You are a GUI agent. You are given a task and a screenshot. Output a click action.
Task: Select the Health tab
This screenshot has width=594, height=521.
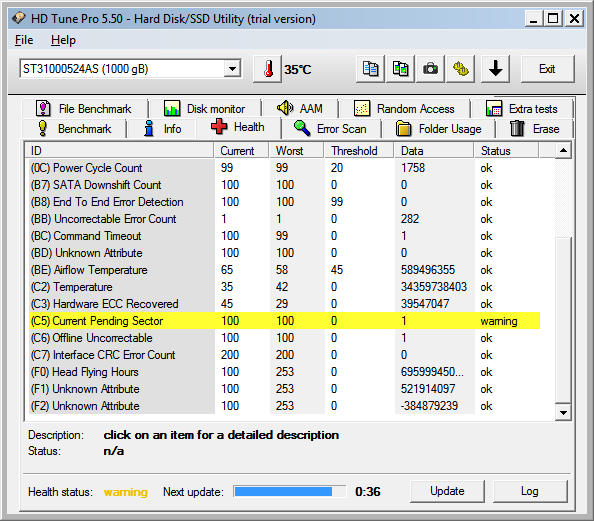[238, 127]
